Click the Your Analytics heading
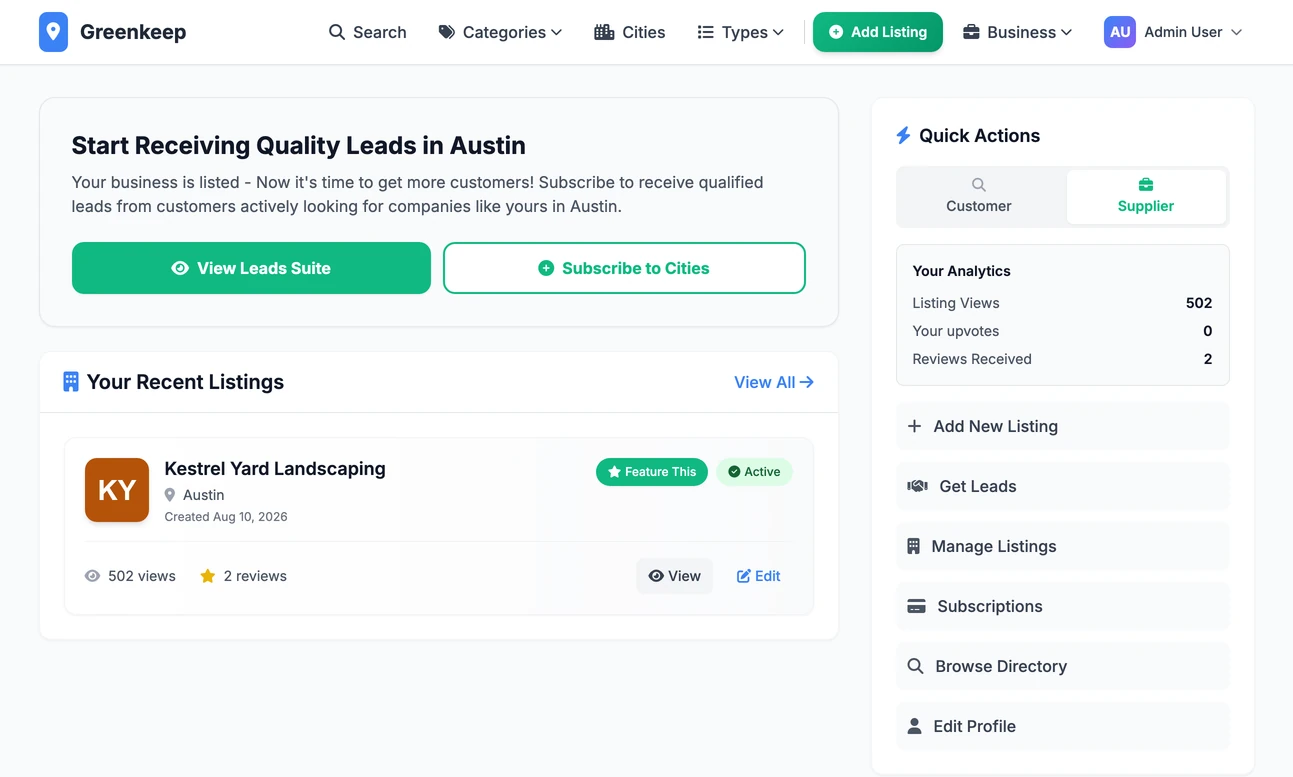This screenshot has height=777, width=1293. 962,271
